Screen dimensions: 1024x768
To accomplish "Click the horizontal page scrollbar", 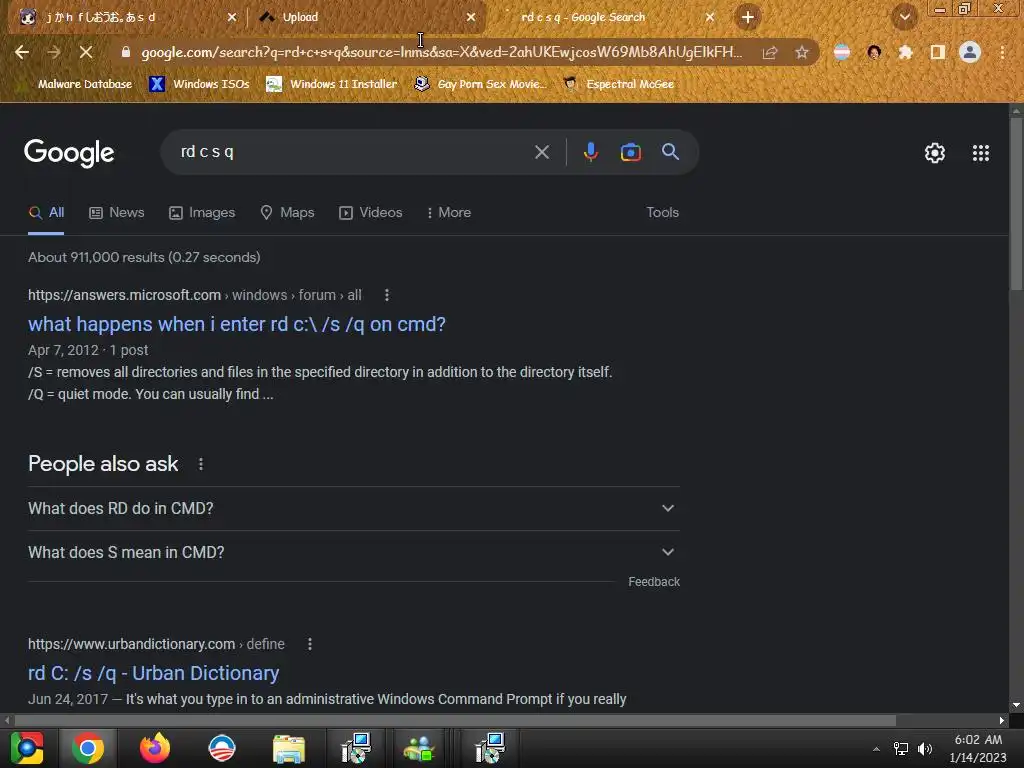I will click(455, 720).
